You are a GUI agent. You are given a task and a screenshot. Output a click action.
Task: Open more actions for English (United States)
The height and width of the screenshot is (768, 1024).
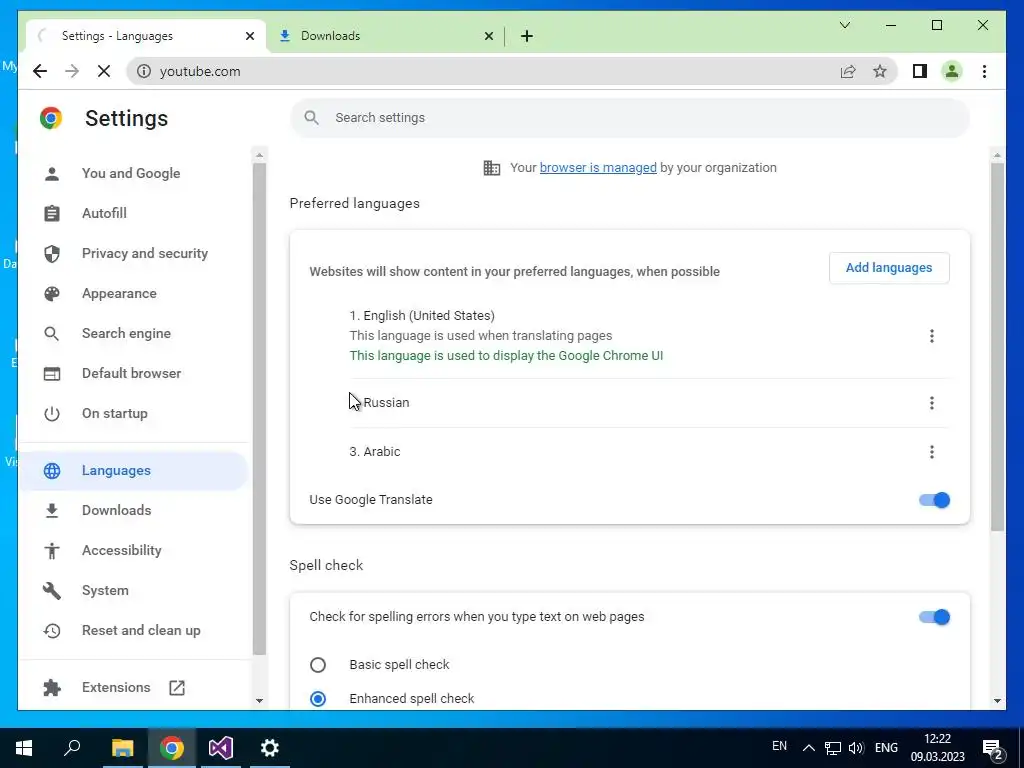tap(931, 336)
